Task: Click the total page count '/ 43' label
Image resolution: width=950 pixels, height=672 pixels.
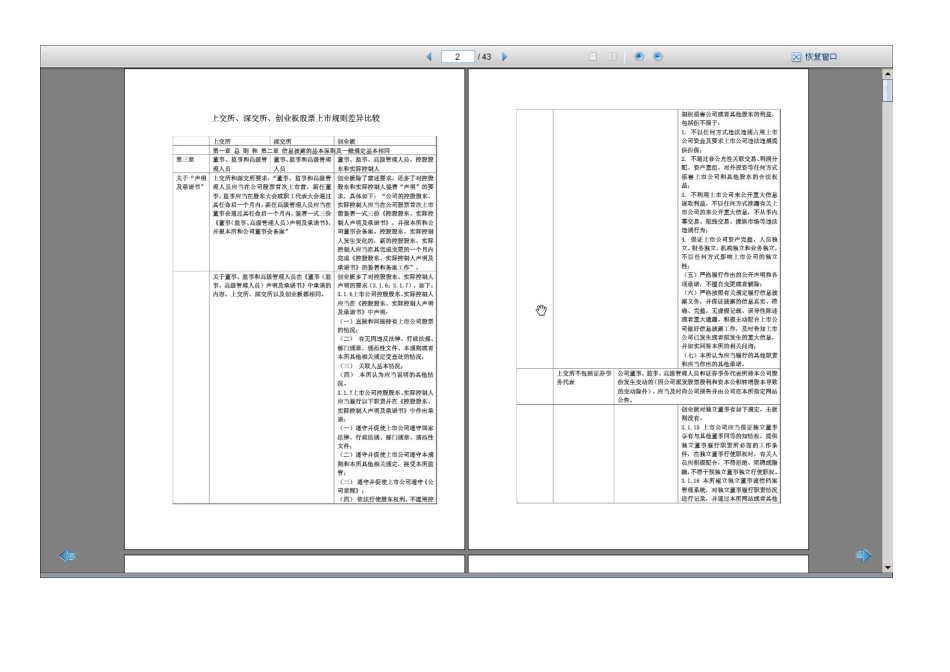Action: (485, 57)
